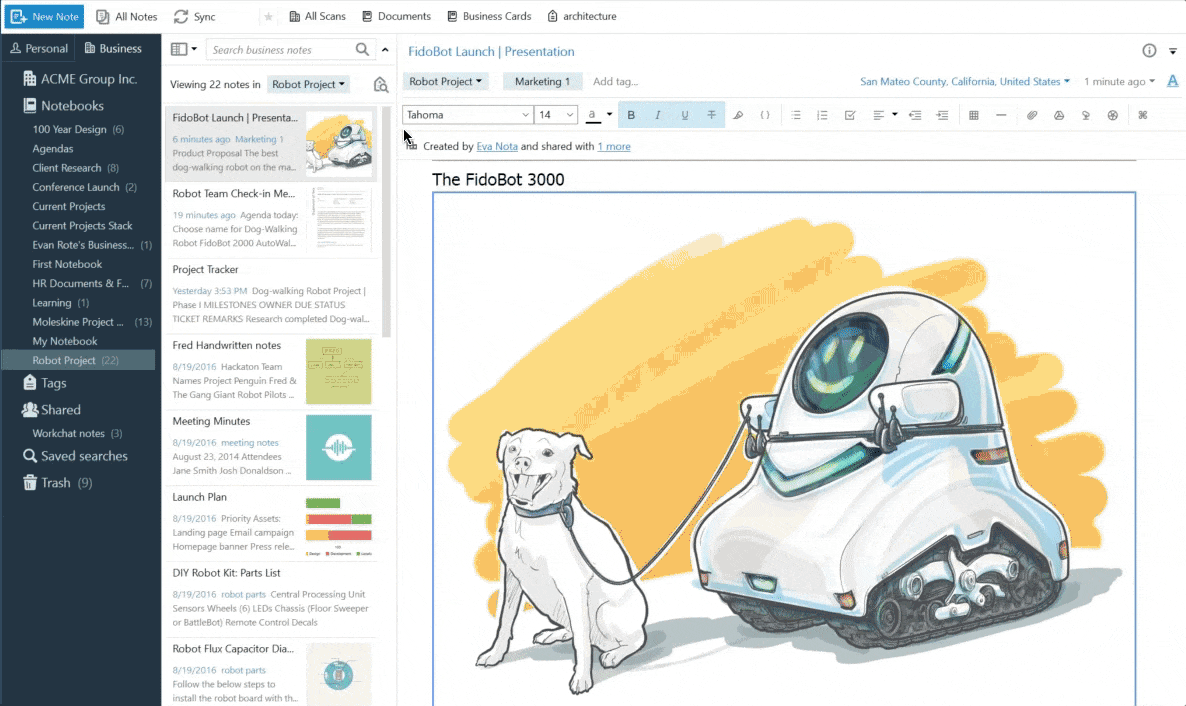Click the increase indent icon
This screenshot has height=706, width=1186.
click(x=942, y=115)
